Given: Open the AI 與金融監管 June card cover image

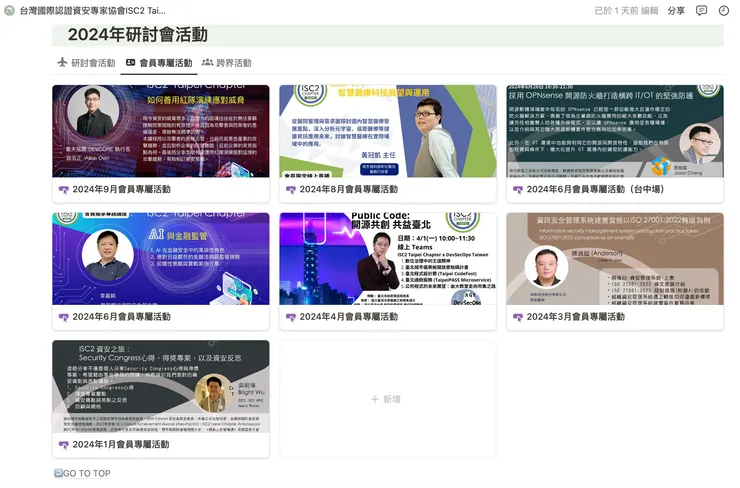Looking at the screenshot, I should pyautogui.click(x=161, y=259).
